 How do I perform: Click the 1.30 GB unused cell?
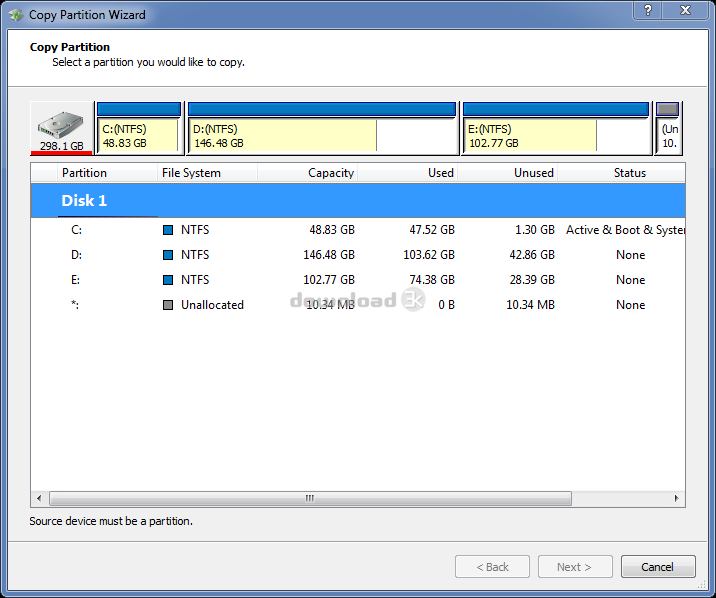[535, 230]
